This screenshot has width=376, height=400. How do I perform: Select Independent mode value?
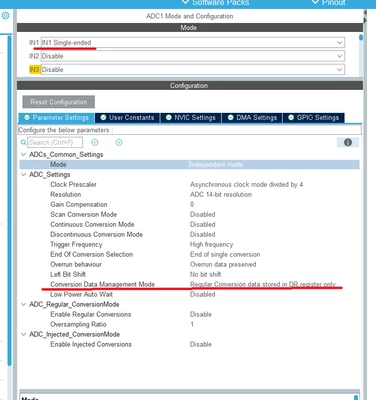click(216, 165)
